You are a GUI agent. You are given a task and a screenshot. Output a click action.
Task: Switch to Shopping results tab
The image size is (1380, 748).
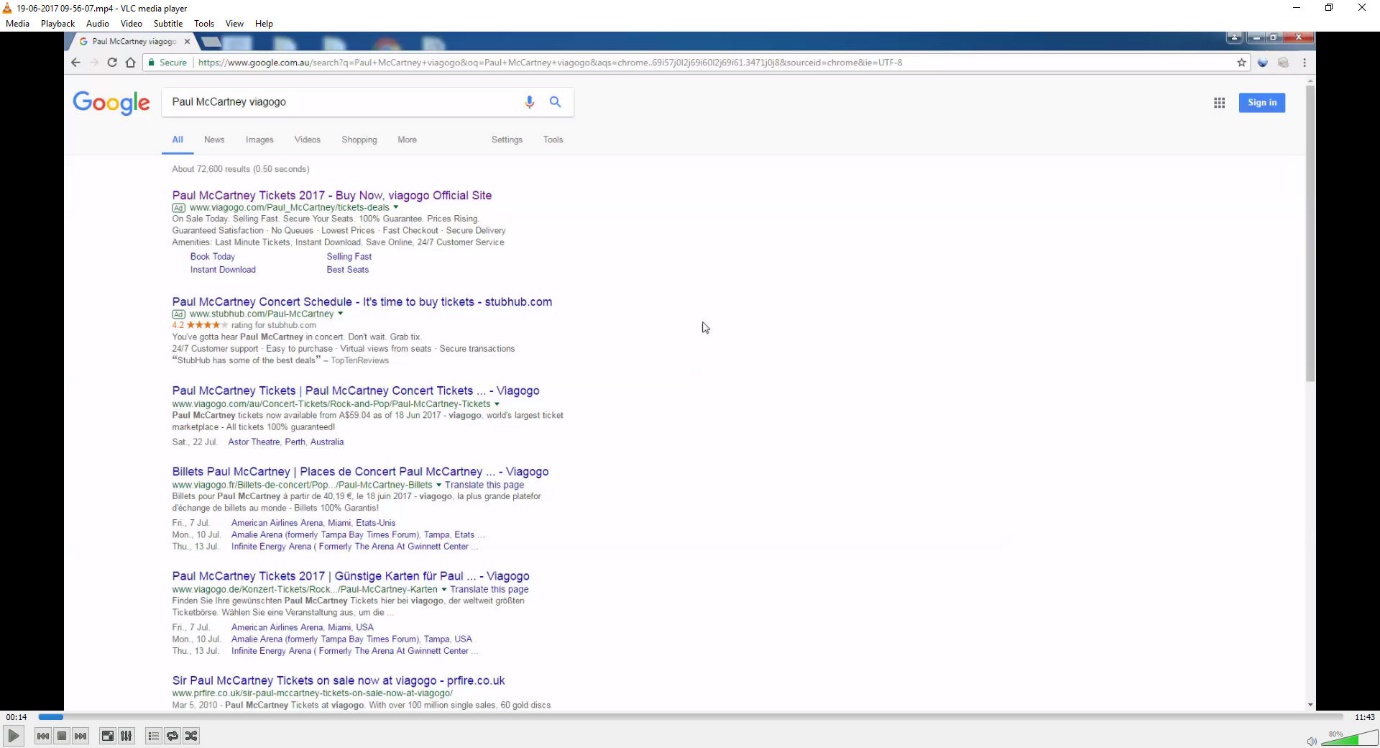pos(359,140)
